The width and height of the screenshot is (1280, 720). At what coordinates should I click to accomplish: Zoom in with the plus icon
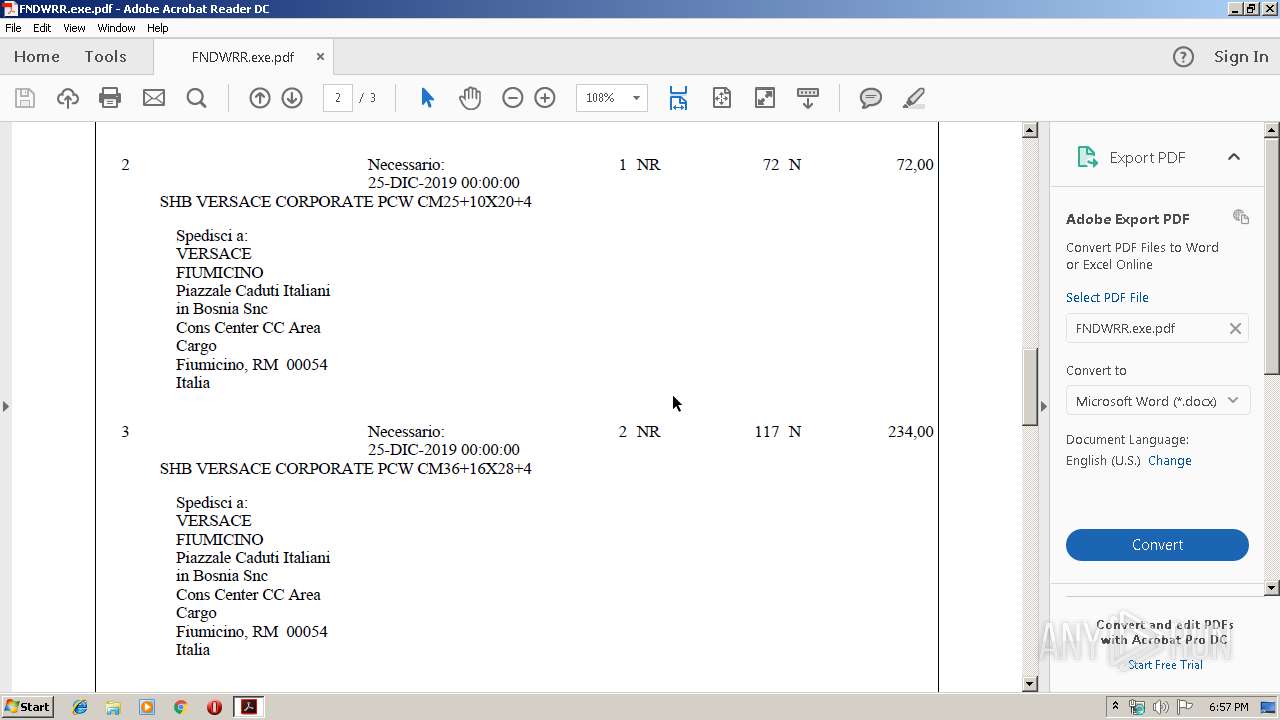545,98
